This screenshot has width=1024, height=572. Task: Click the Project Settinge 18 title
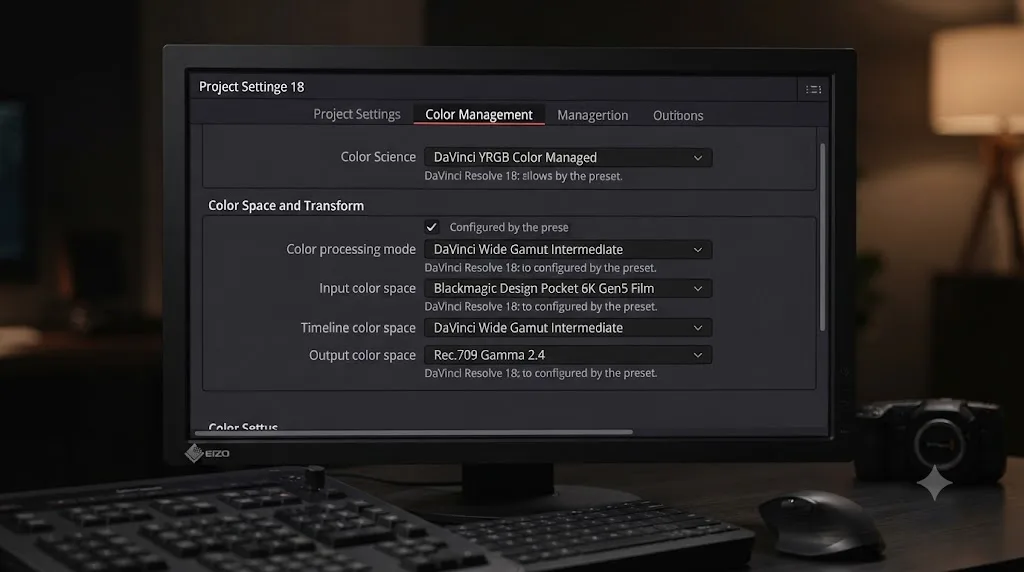coord(251,87)
